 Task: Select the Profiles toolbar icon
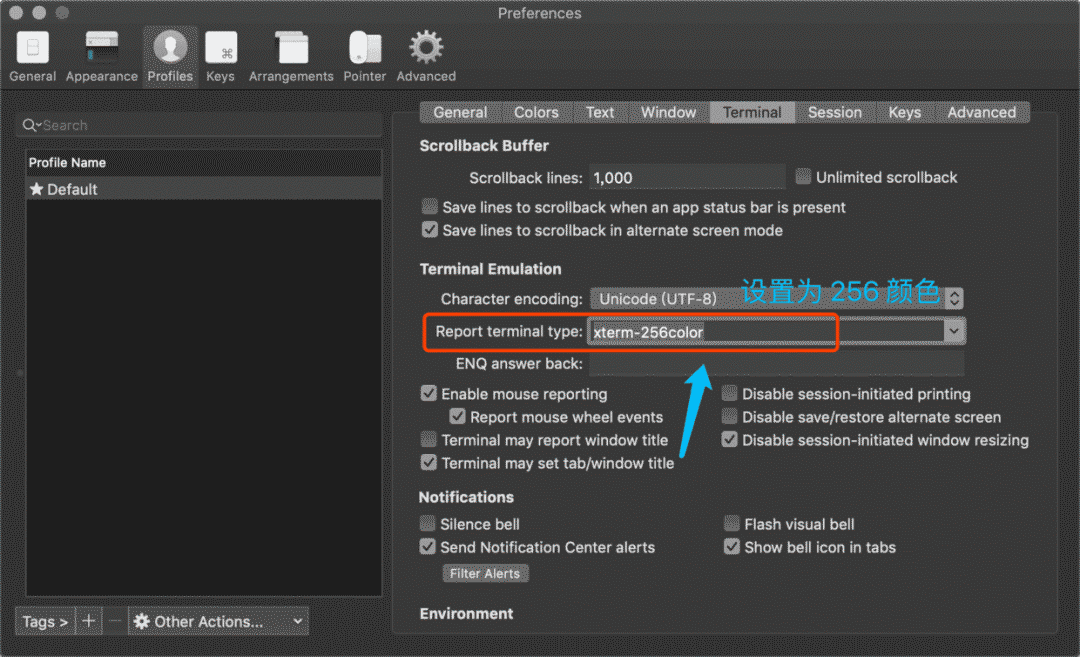coord(170,56)
